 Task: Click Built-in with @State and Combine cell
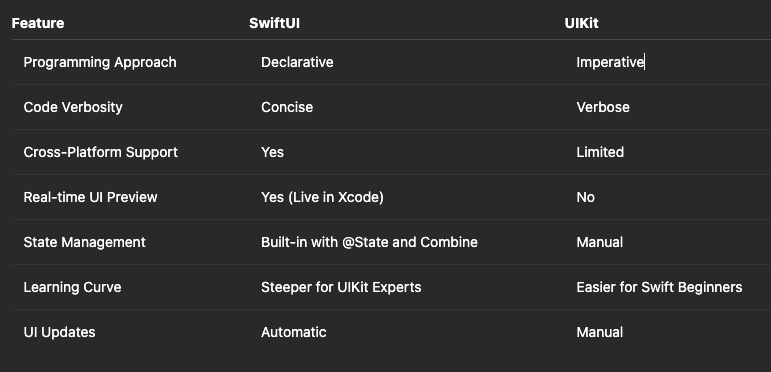point(369,242)
